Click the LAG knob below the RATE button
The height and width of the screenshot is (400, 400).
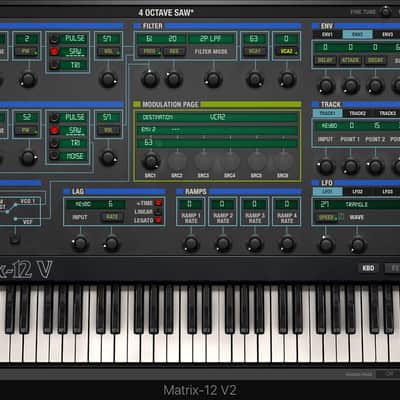(x=112, y=244)
